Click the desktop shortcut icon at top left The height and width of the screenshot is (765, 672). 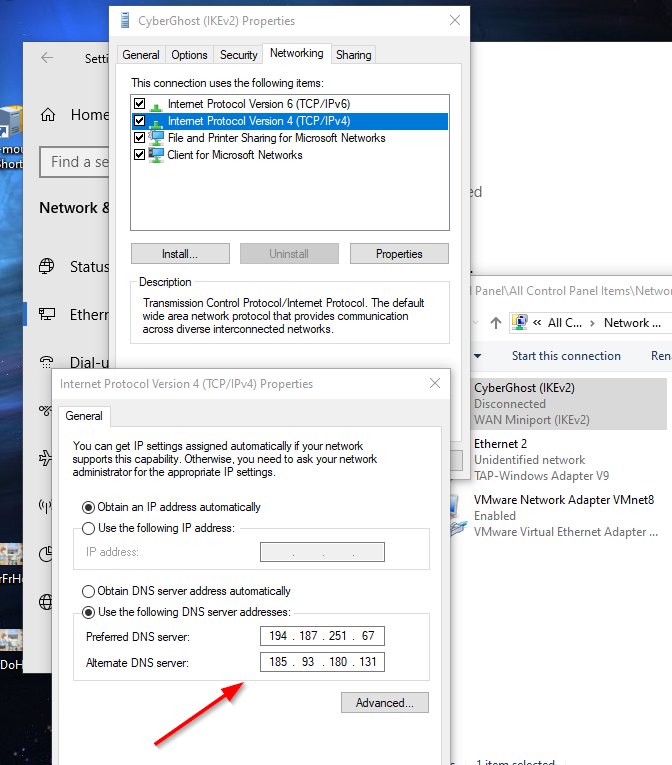click(11, 121)
